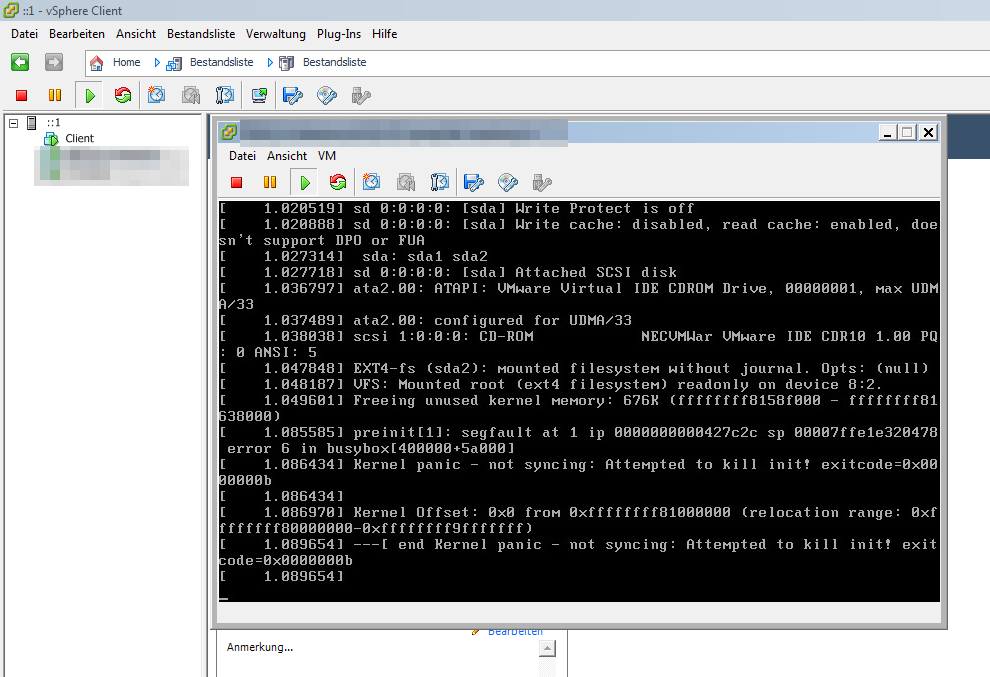
Task: Launch VM console from main toolbar
Action: click(259, 95)
